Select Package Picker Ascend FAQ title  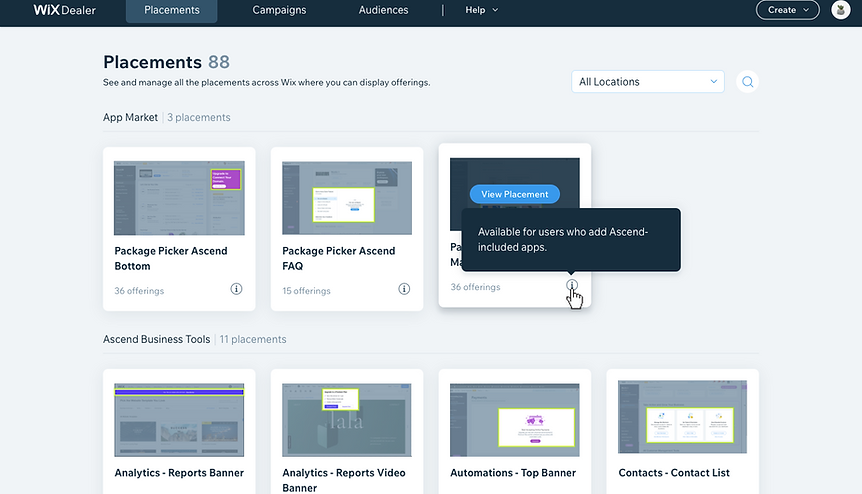(339, 258)
